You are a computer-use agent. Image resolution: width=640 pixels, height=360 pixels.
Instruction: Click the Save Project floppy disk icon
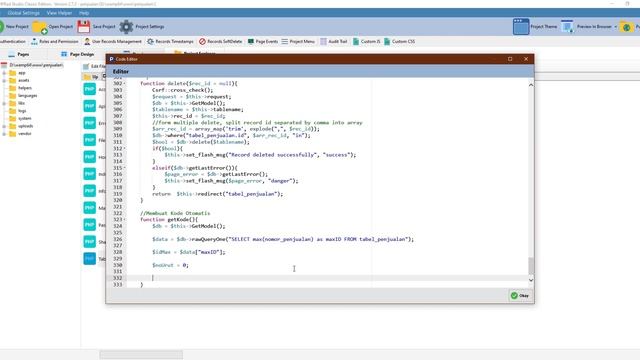[x=84, y=27]
